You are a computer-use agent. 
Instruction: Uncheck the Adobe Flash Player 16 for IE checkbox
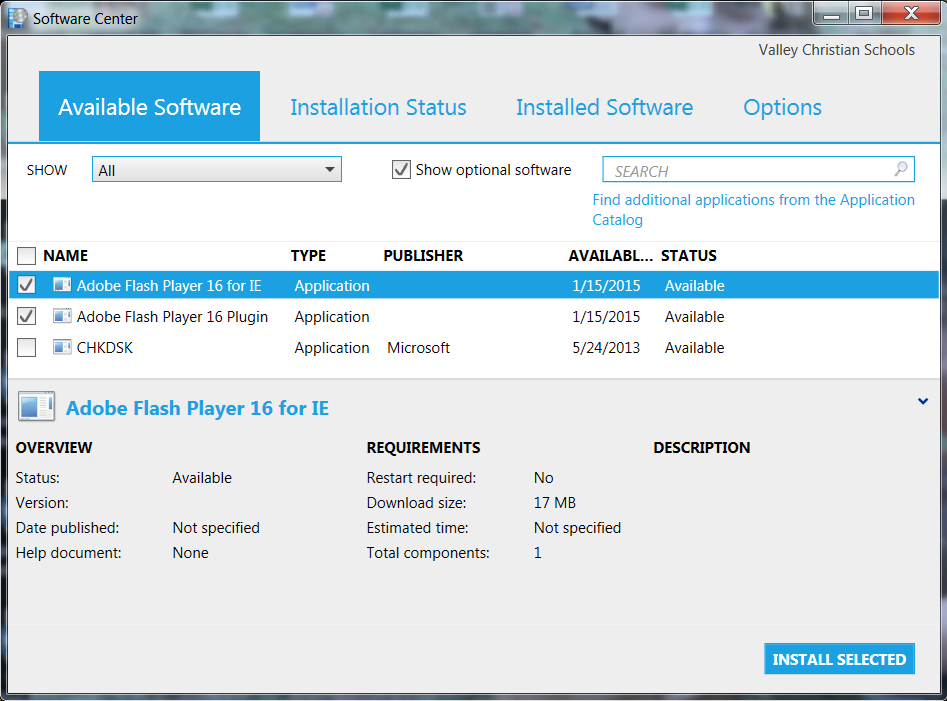[27, 286]
